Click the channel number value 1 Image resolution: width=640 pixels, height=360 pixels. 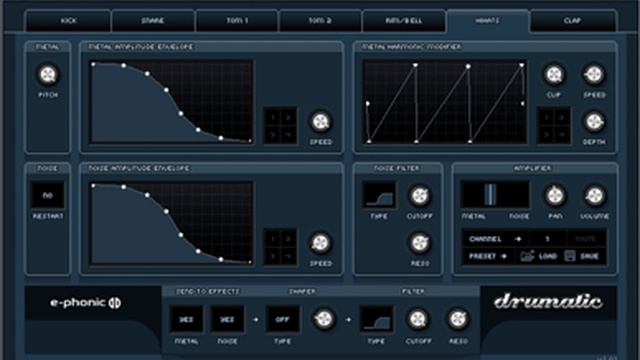coord(547,239)
